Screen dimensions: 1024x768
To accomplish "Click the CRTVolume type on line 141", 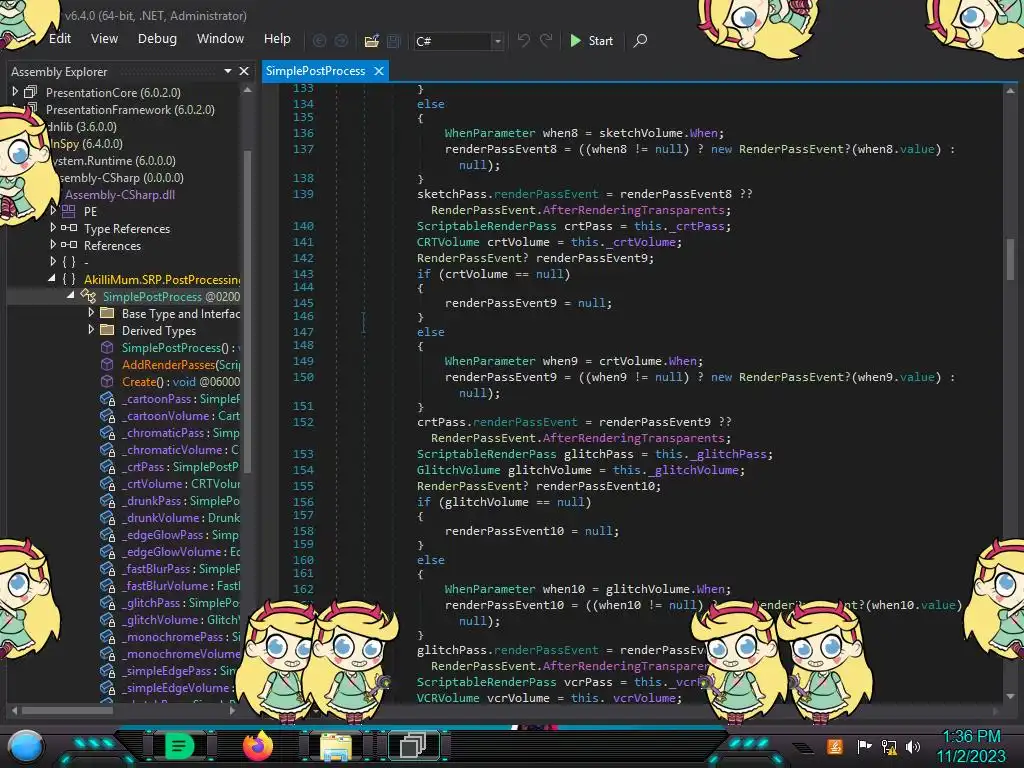I will tap(448, 242).
